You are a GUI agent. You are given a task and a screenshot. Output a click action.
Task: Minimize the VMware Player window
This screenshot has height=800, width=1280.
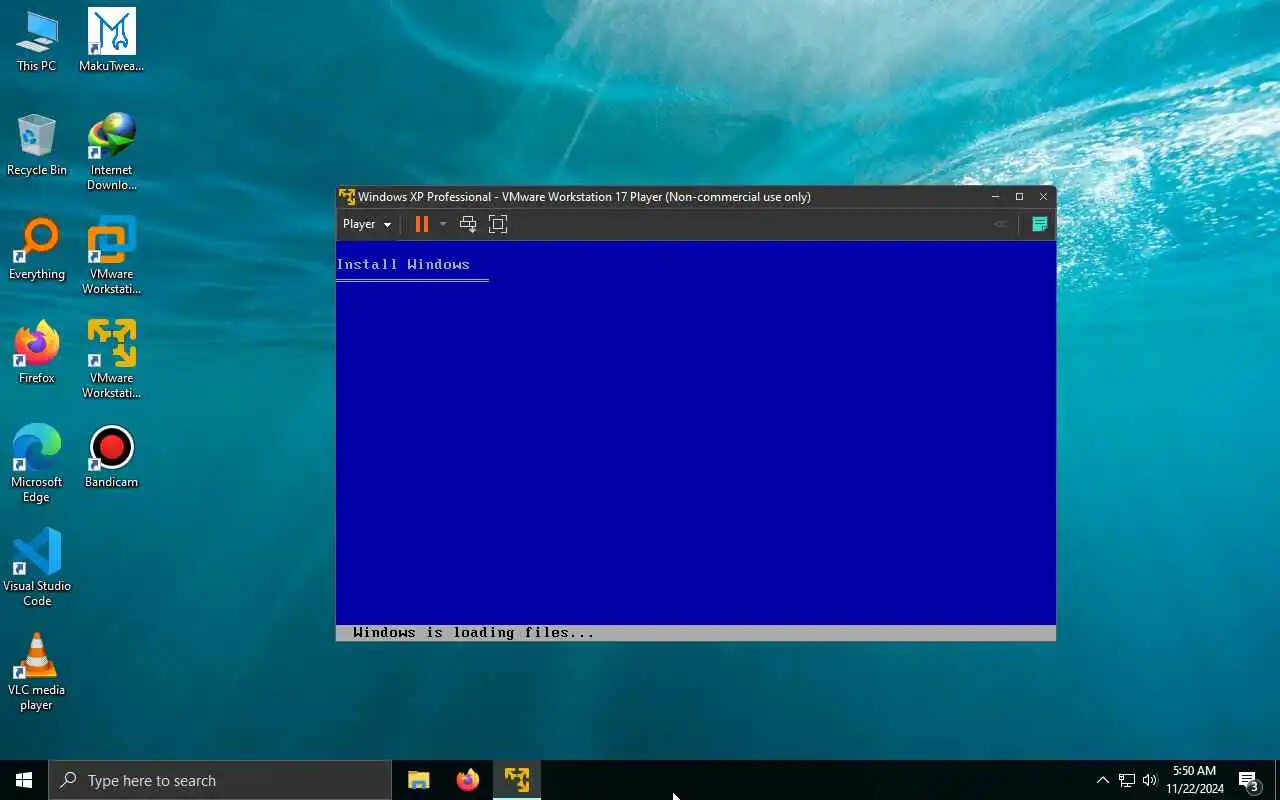coord(995,196)
